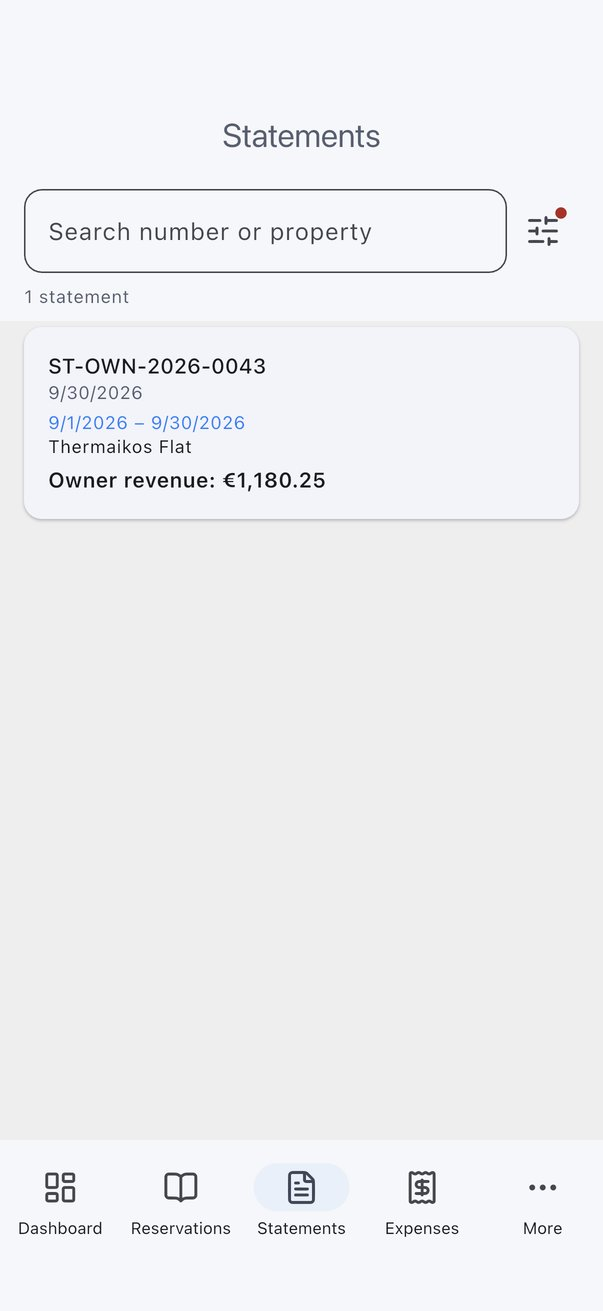603x1311 pixels.
Task: Open the More menu label
Action: point(543,1228)
